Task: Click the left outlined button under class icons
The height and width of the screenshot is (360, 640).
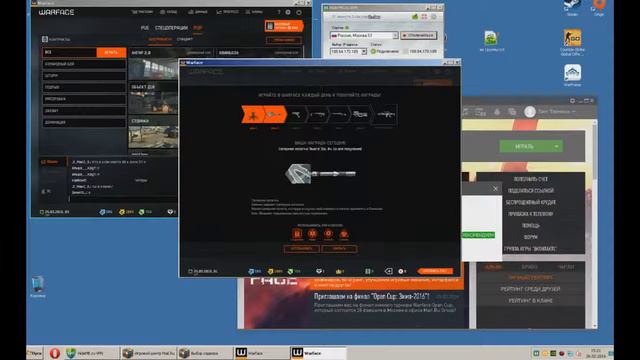Action: click(x=302, y=249)
